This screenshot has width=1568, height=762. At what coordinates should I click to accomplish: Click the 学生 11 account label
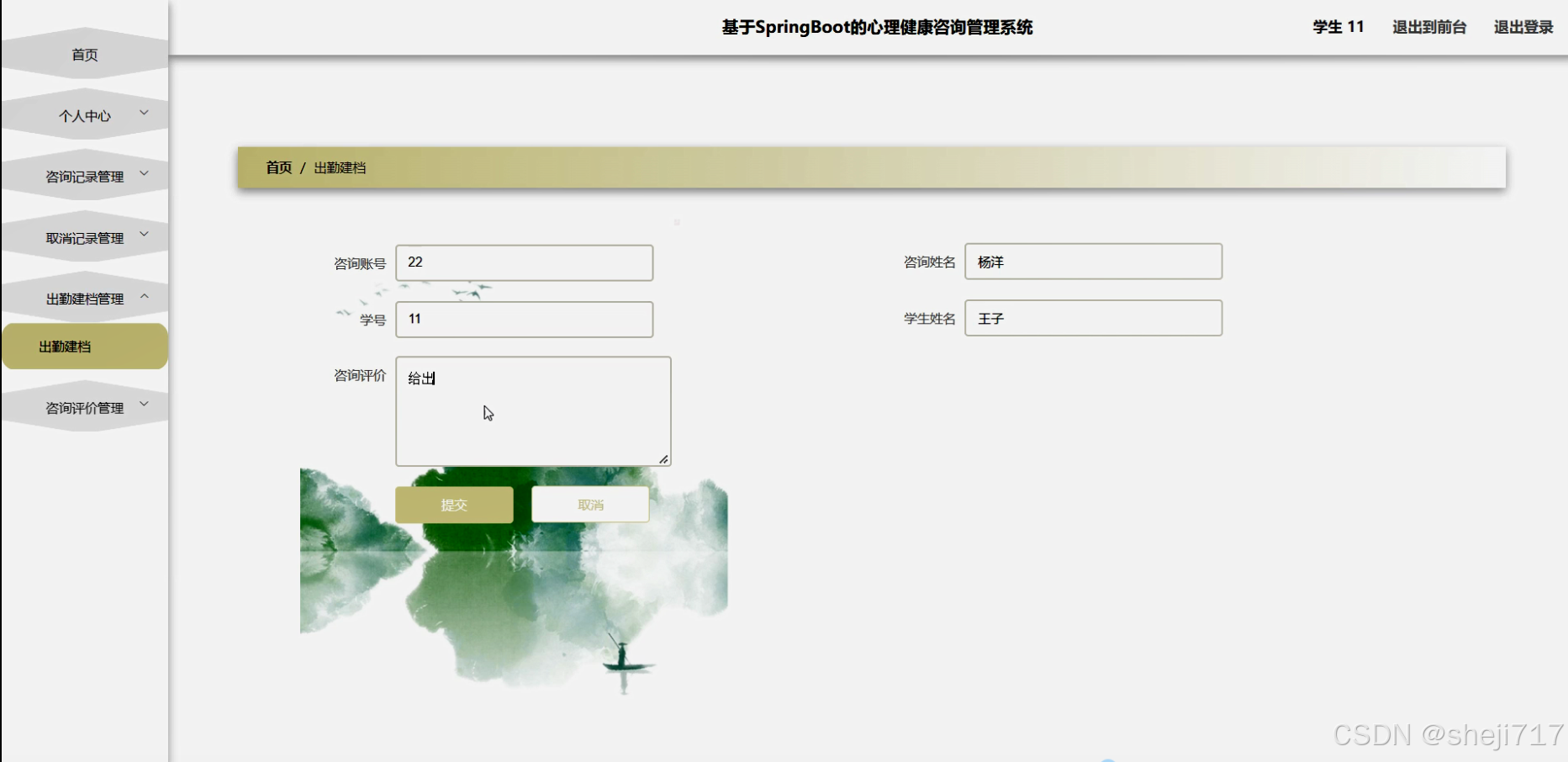1336,27
